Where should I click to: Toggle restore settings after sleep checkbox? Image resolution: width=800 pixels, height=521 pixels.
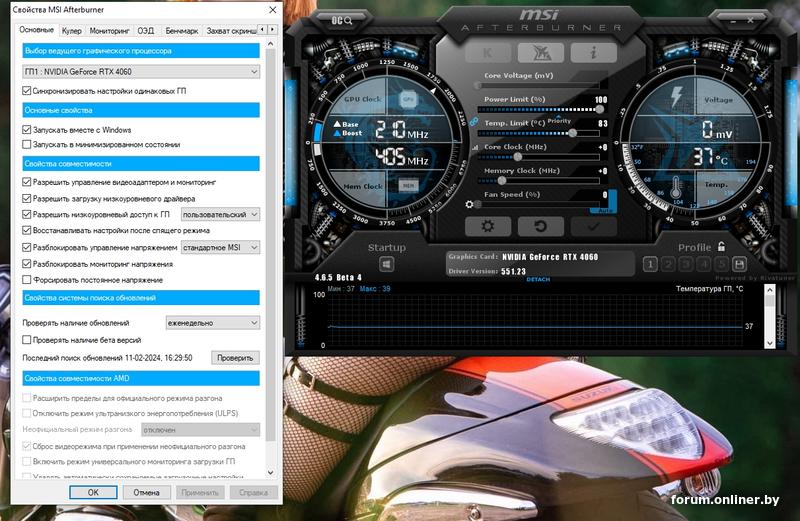click(x=27, y=230)
